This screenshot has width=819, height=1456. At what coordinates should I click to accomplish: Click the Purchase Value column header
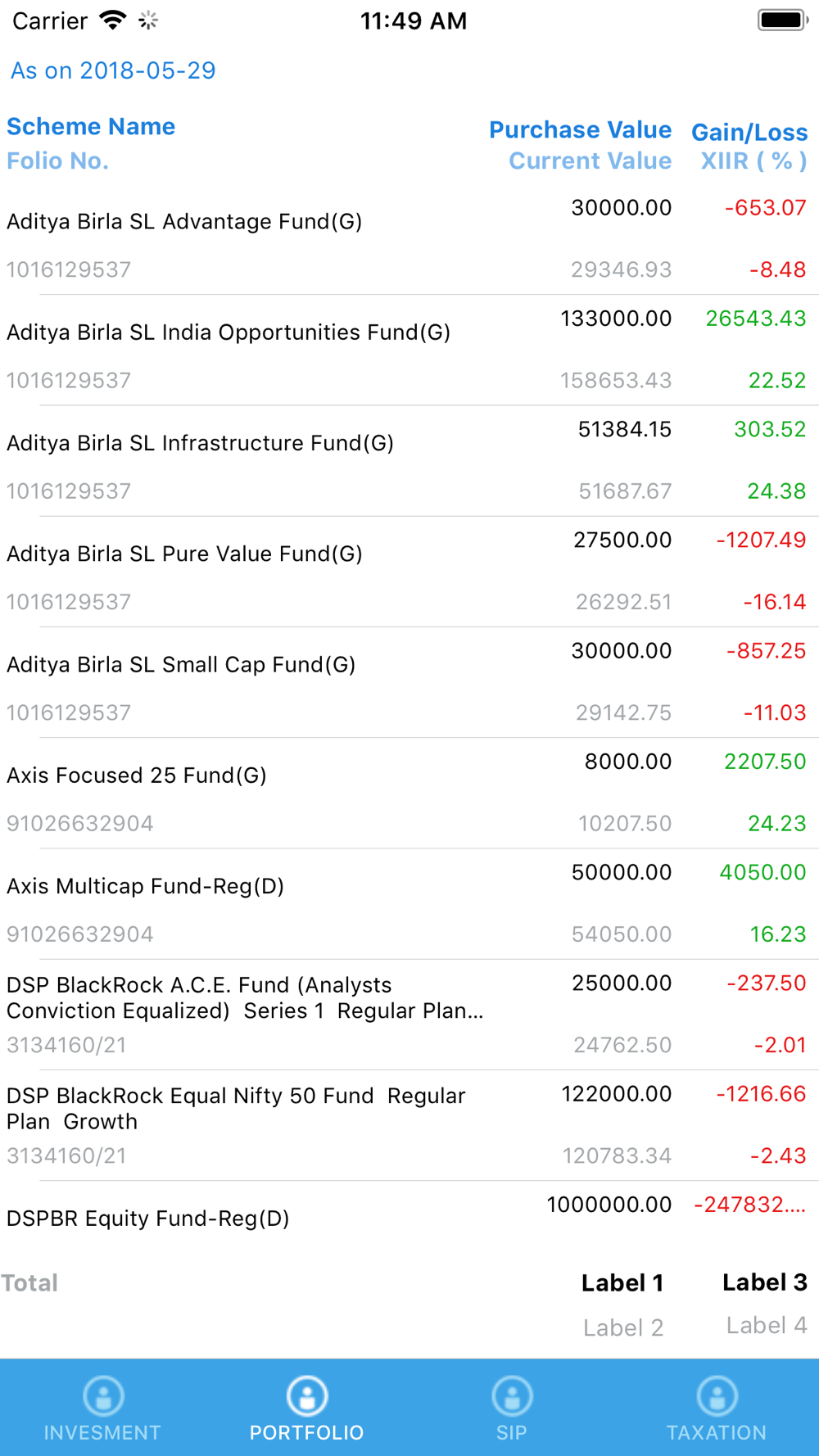tap(580, 130)
